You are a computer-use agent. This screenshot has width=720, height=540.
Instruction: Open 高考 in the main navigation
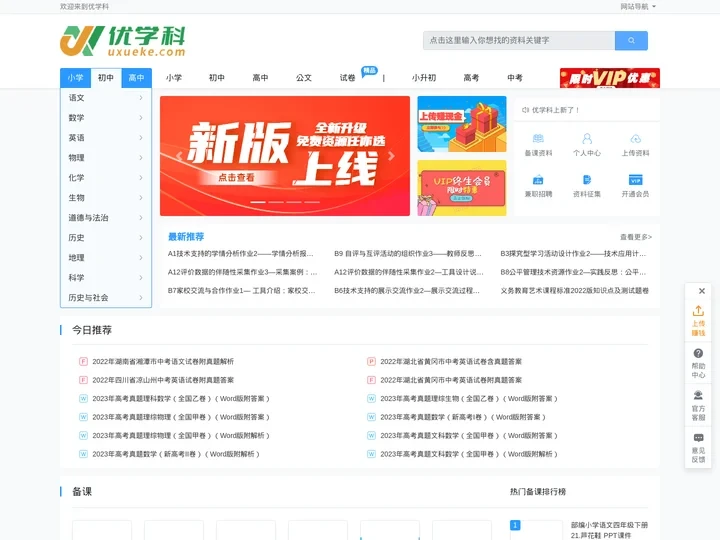[471, 78]
